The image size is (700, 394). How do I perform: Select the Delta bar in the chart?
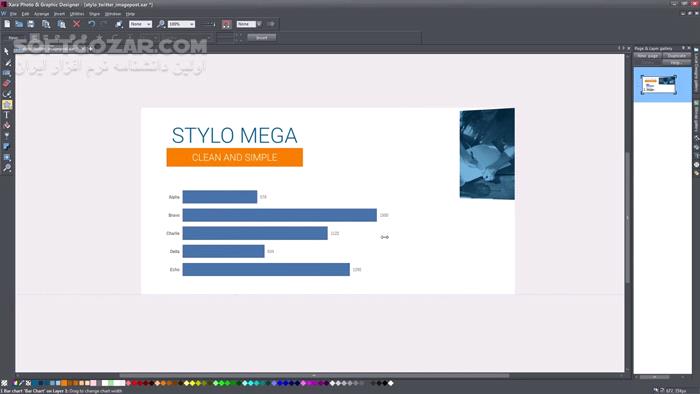223,251
